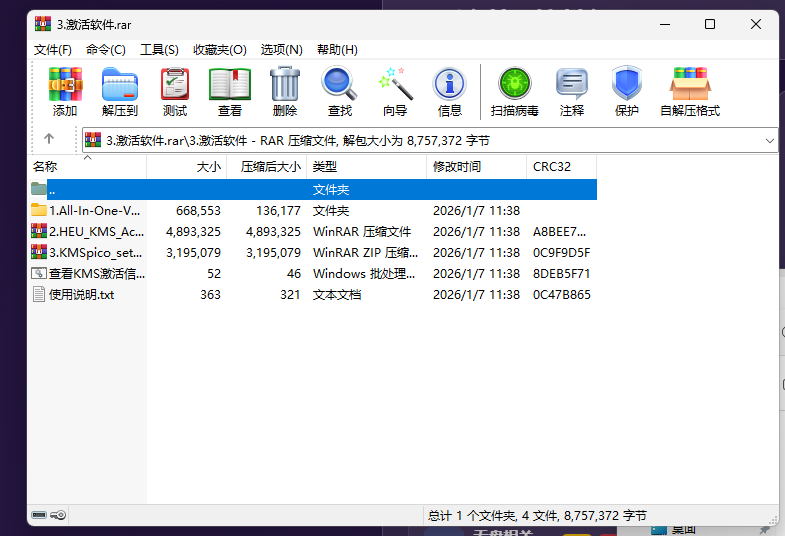Screen dimensions: 785x536
Task: Click the WinRAR title bar app icon
Action: [x=43, y=24]
